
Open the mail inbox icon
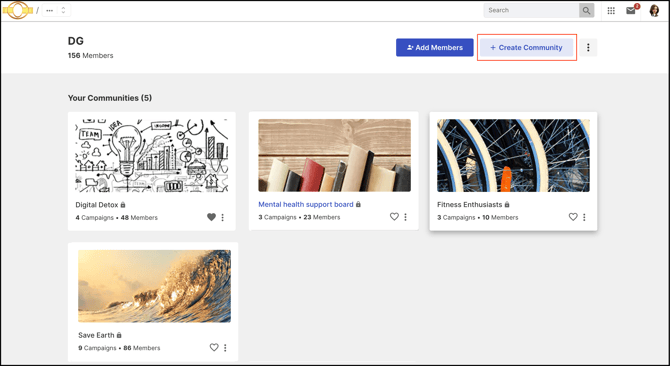[x=631, y=11]
